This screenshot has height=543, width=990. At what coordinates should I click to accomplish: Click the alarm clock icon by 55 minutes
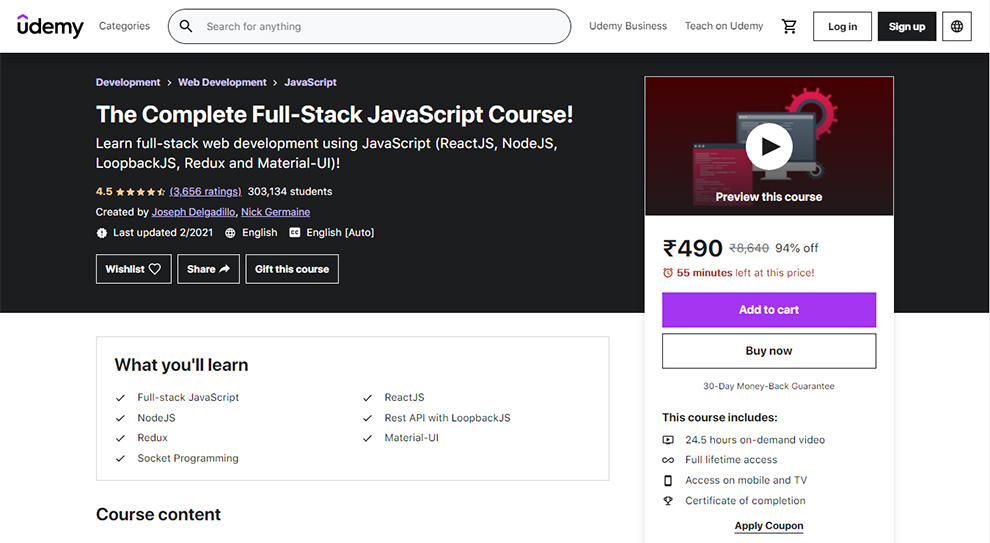pos(667,273)
